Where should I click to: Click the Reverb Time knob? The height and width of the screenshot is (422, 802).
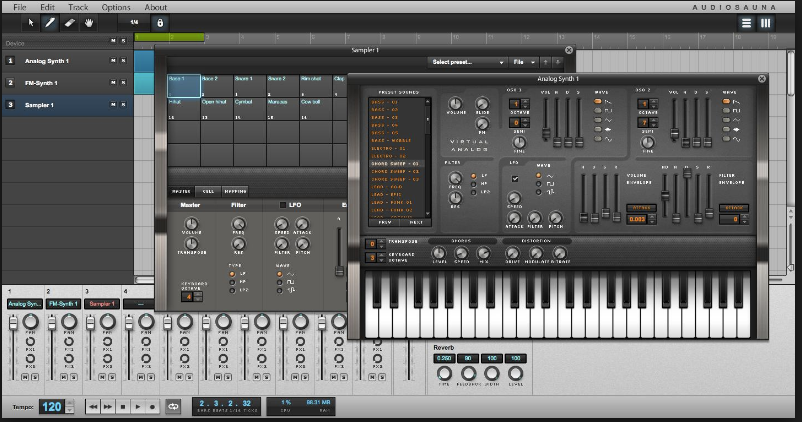coord(444,373)
